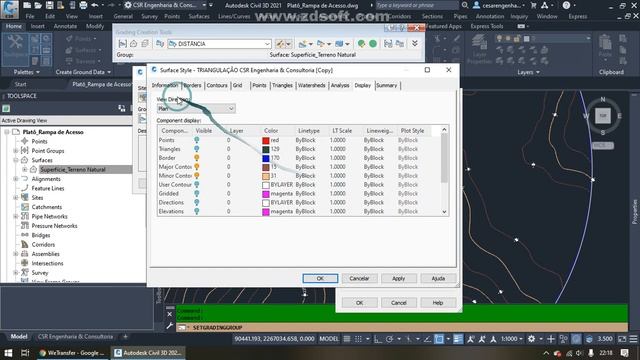Switch to WeTransfer Chrome window on taskbar

(x=72, y=353)
